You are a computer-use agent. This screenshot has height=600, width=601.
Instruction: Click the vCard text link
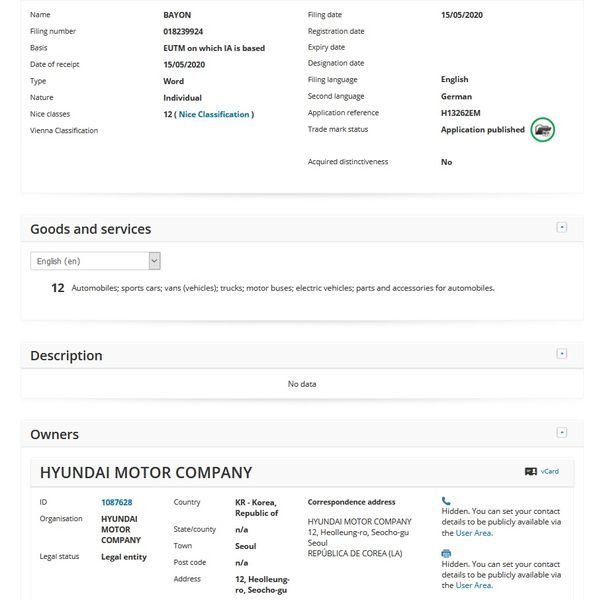pos(549,471)
